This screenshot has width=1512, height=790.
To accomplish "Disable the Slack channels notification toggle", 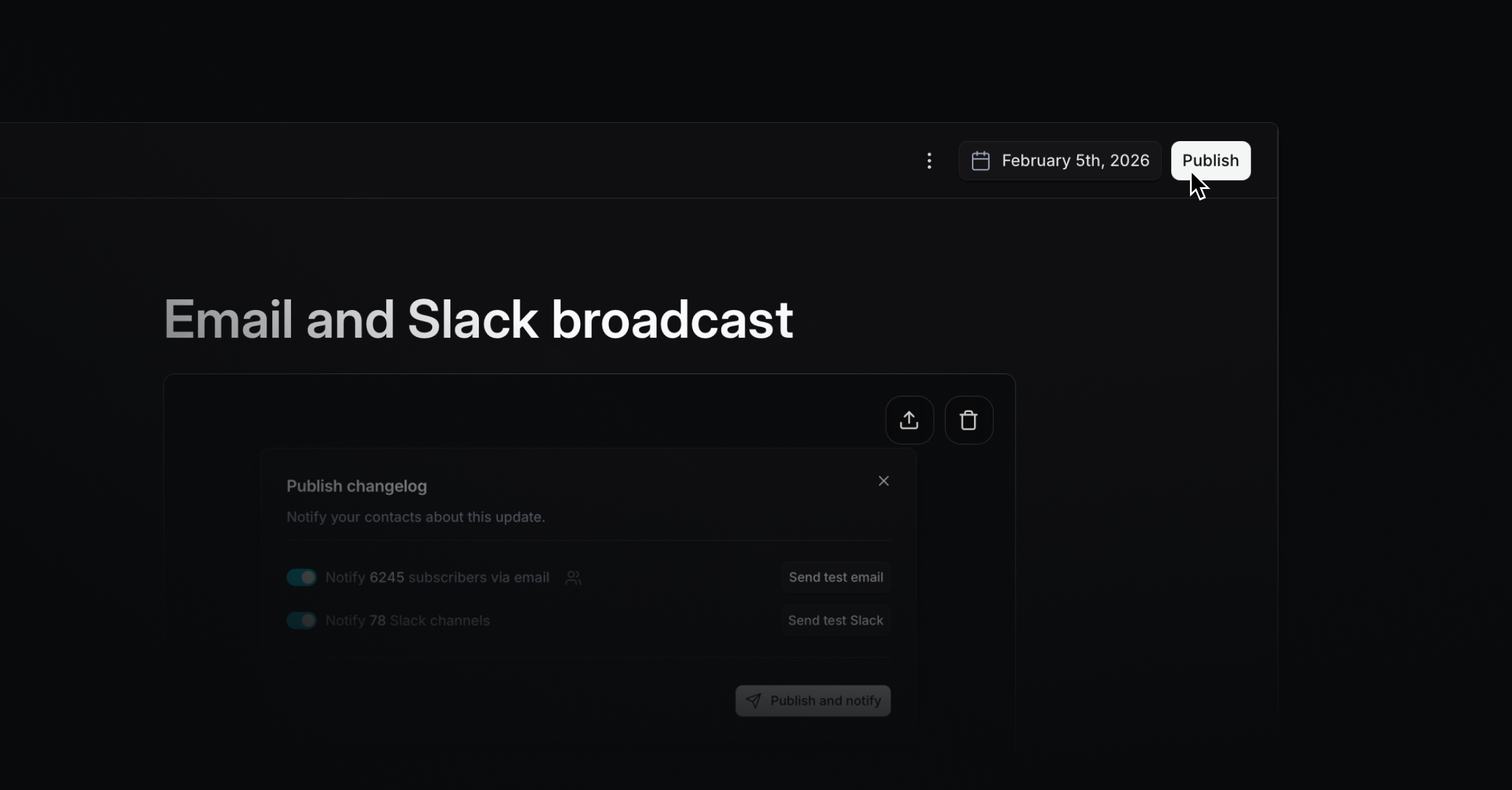I will [x=301, y=621].
